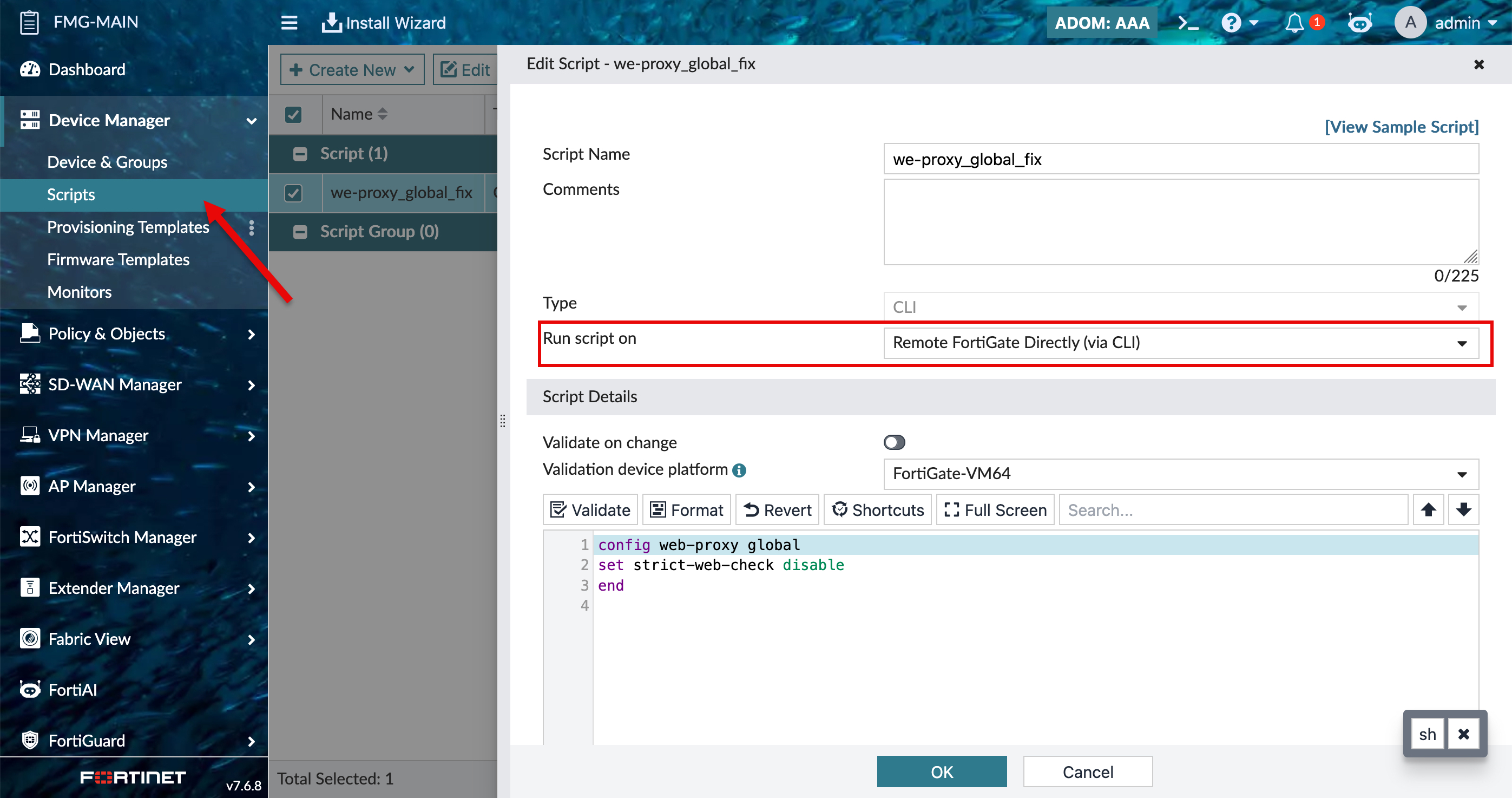Switch the editor to Full Screen
Screen dimensions: 1512x798
tap(995, 509)
